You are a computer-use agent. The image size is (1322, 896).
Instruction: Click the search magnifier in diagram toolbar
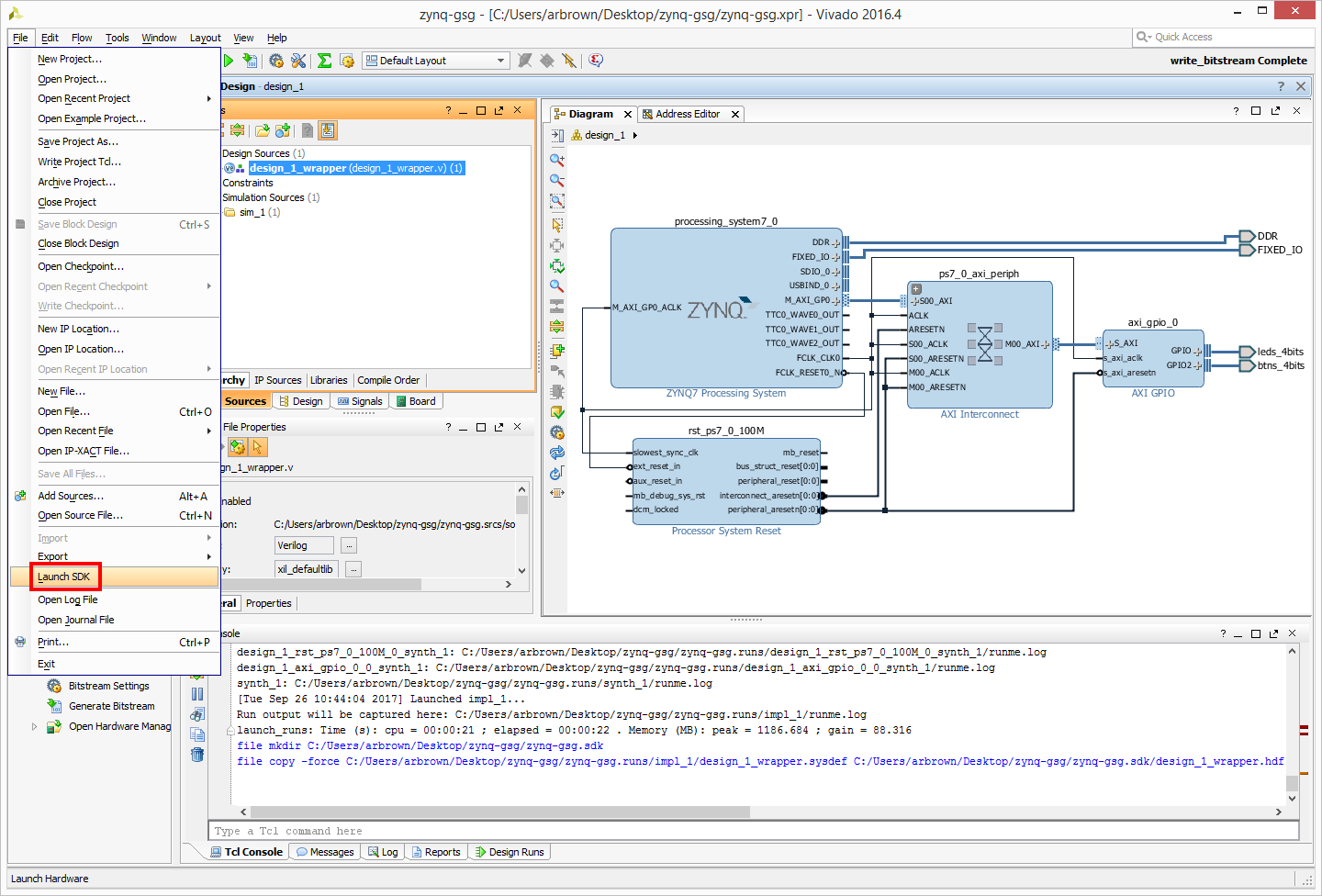[x=556, y=286]
